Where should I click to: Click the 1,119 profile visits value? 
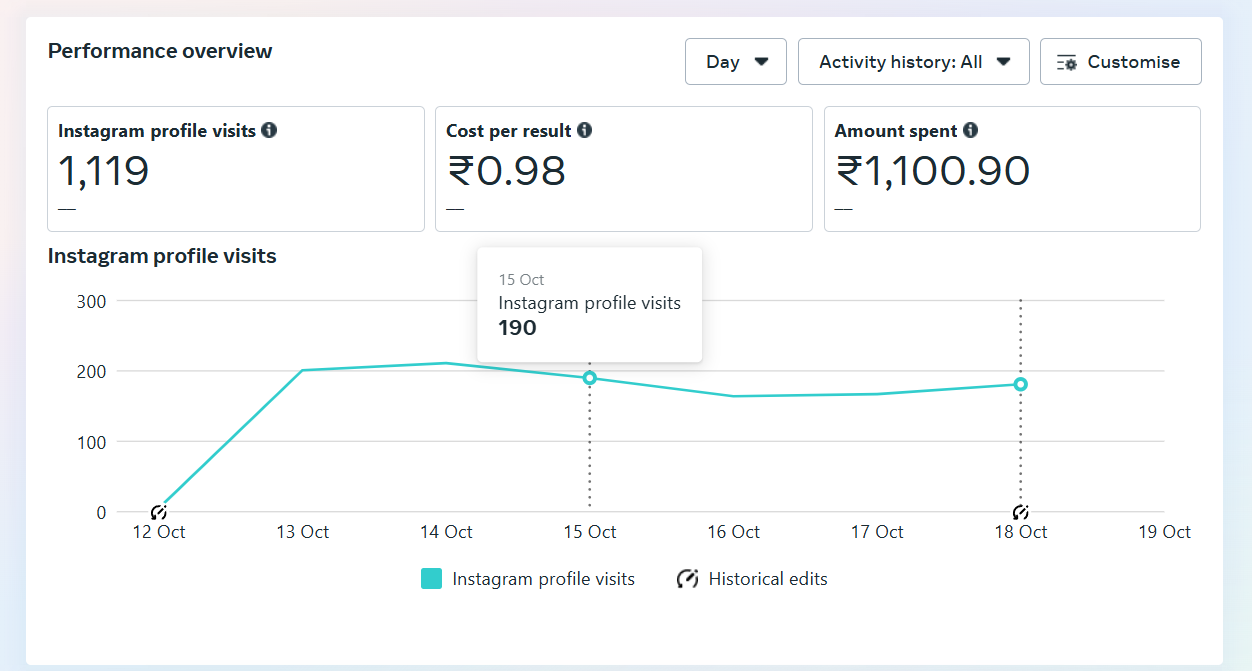(x=104, y=171)
